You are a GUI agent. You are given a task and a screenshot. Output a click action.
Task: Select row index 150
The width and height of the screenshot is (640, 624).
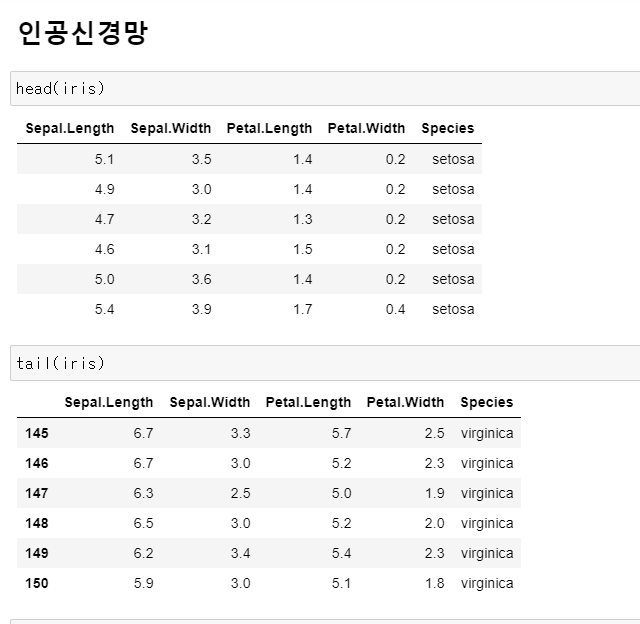[x=37, y=583]
